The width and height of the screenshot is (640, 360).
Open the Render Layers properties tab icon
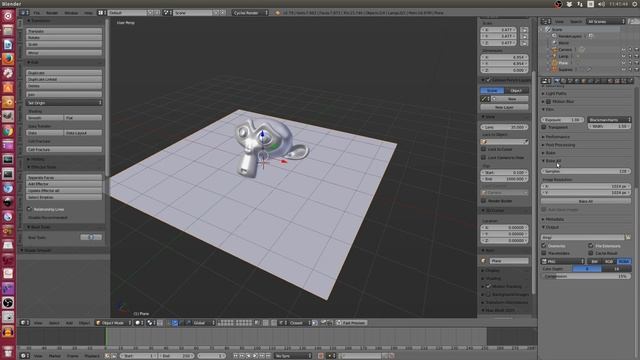pyautogui.click(x=563, y=81)
